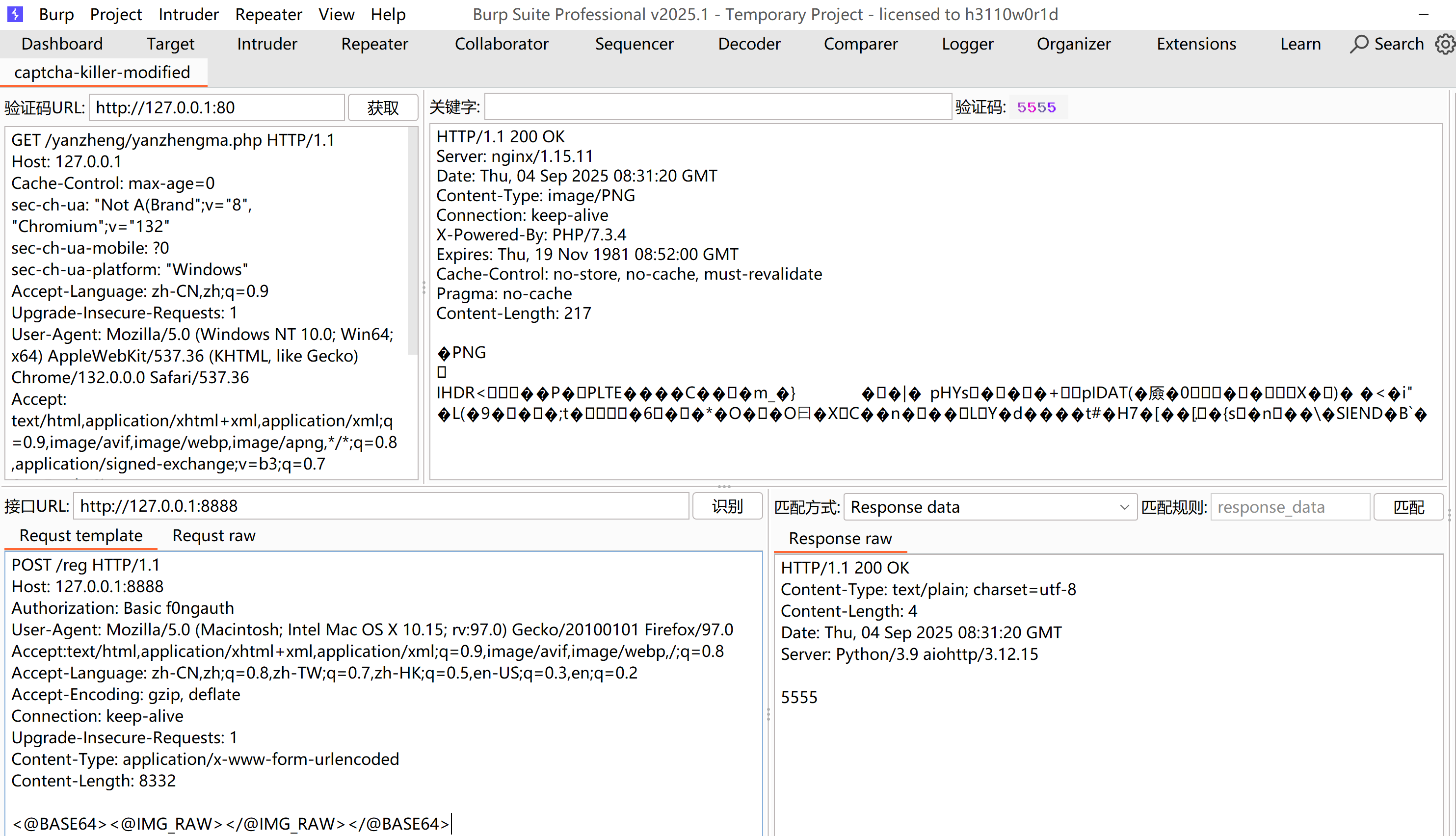This screenshot has width=1456, height=836.
Task: Click the 验证码 result 5555 value
Action: 1037,107
